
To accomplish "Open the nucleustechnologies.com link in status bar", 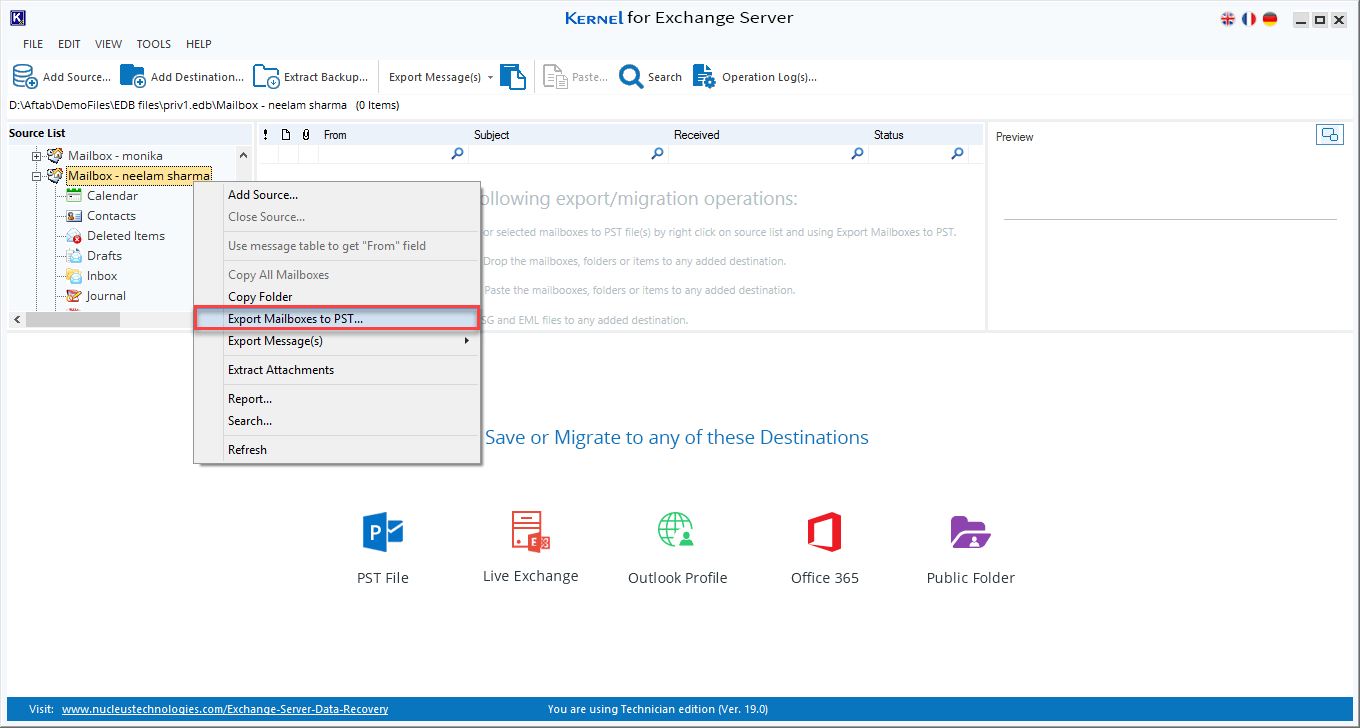I will tap(225, 709).
